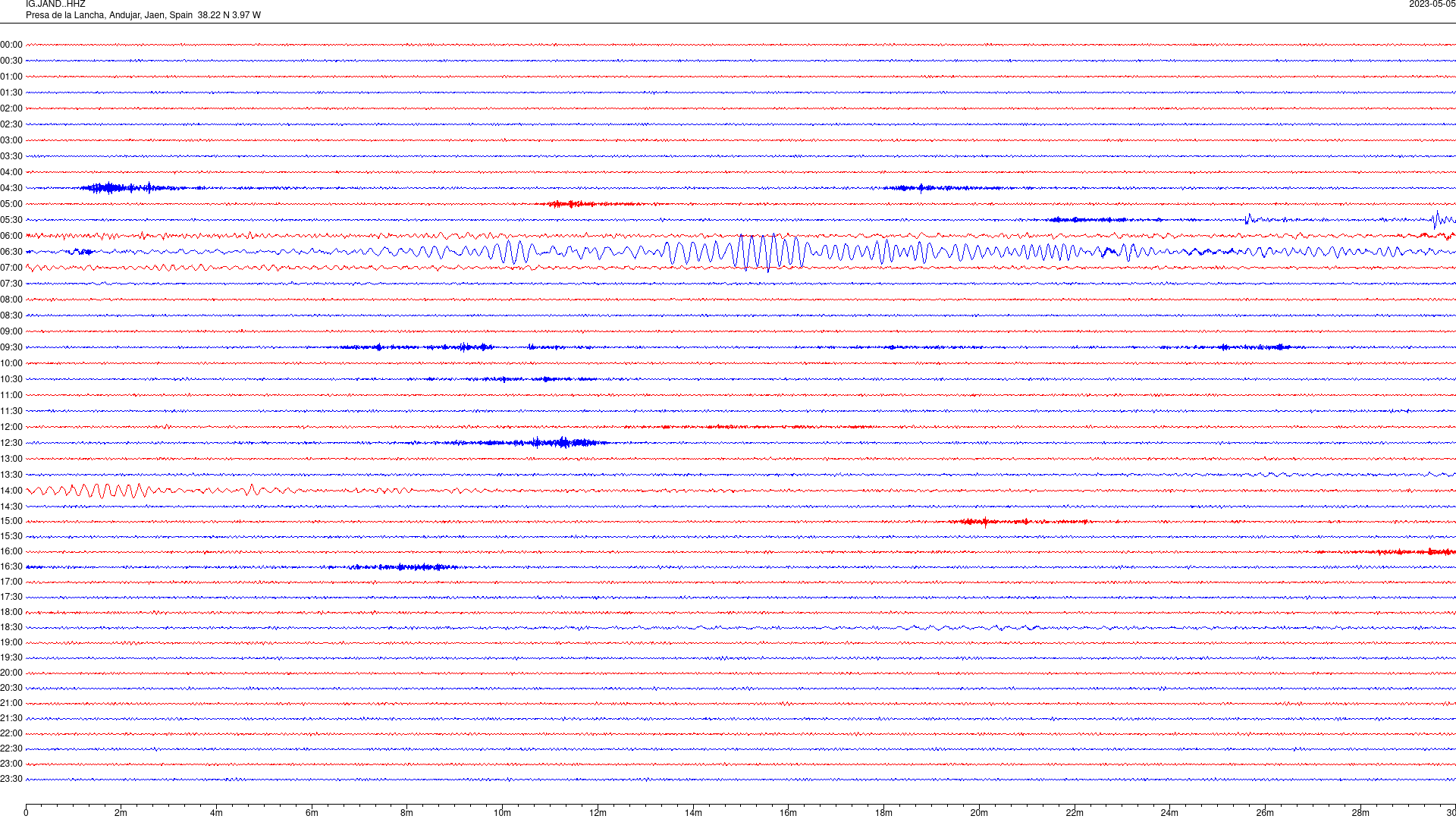This screenshot has height=819, width=1456.
Task: Click the 28m tick on the time axis
Action: tap(1360, 813)
